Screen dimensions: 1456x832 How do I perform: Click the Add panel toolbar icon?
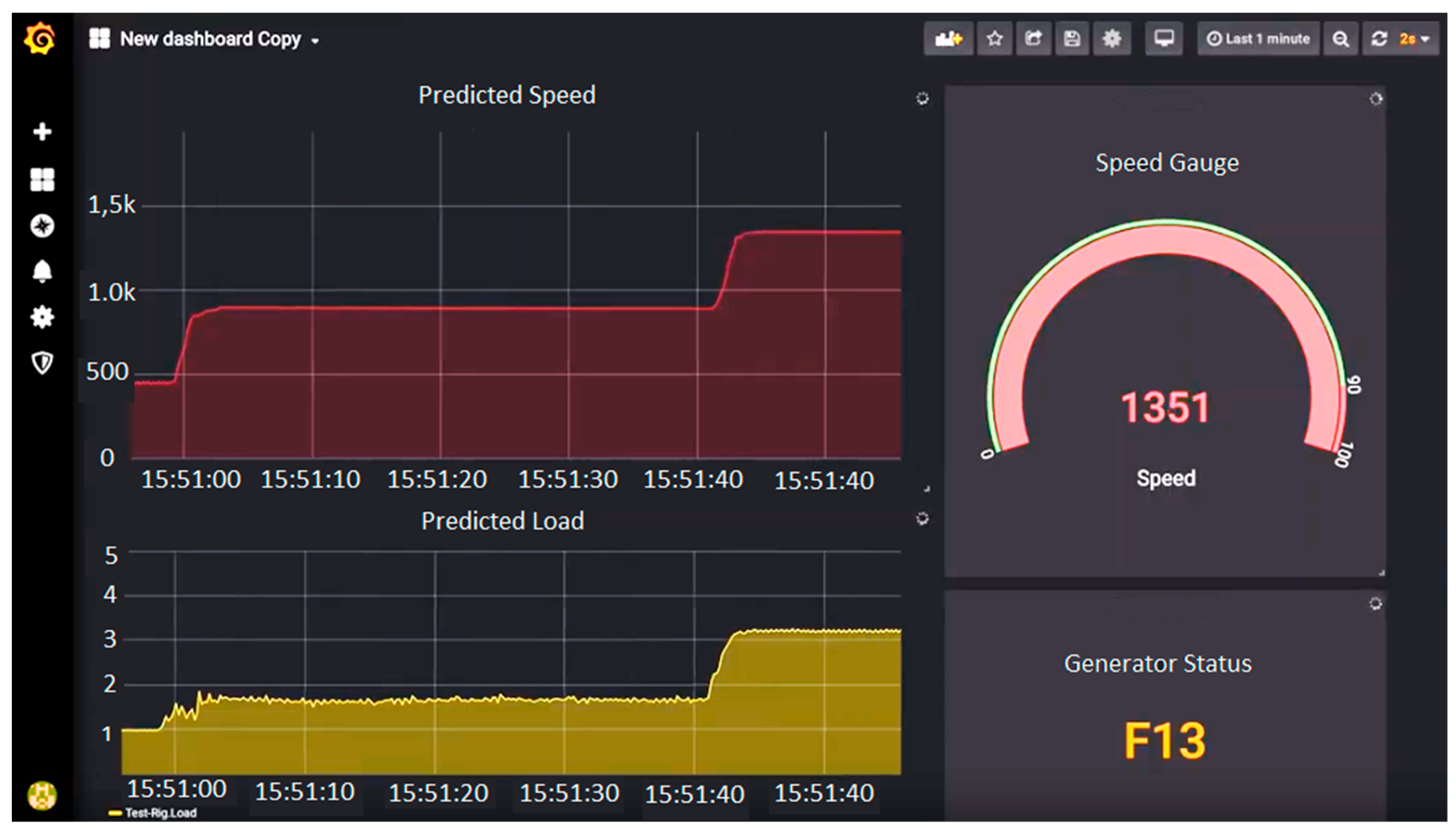click(x=948, y=39)
